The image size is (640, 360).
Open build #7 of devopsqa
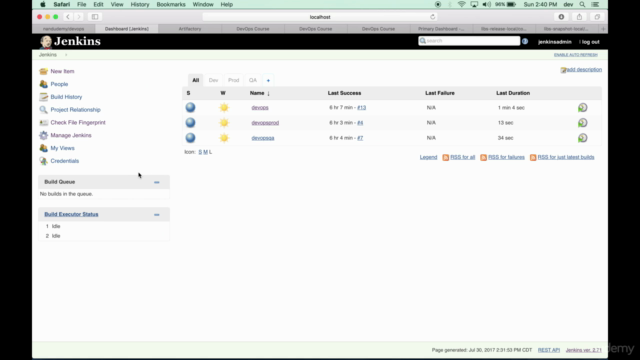tap(360, 138)
